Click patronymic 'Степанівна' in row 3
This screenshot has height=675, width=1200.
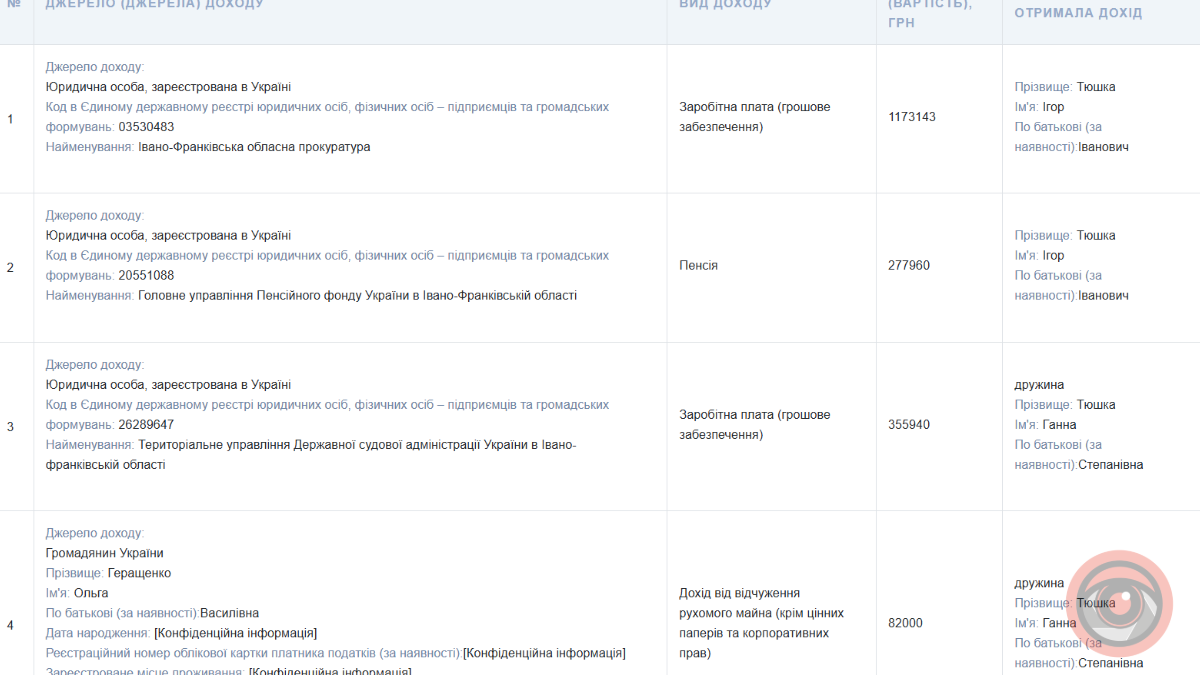tap(1110, 465)
